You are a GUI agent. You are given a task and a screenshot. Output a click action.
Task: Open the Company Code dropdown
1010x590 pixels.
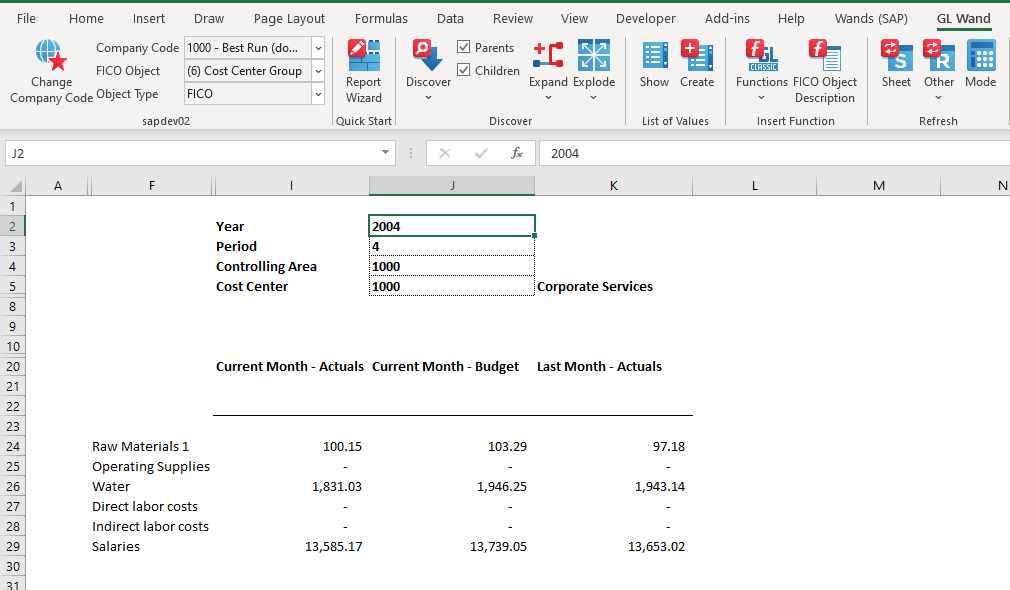318,47
